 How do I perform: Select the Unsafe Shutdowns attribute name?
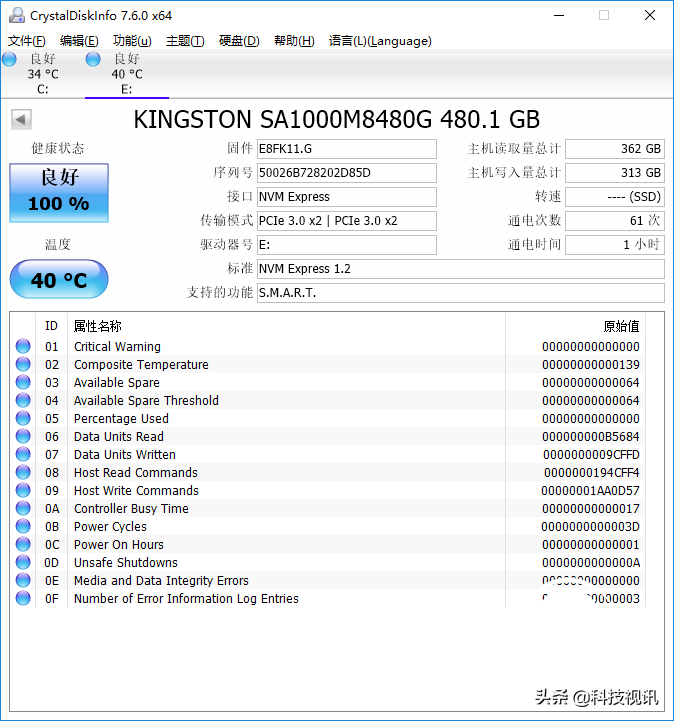pos(126,562)
